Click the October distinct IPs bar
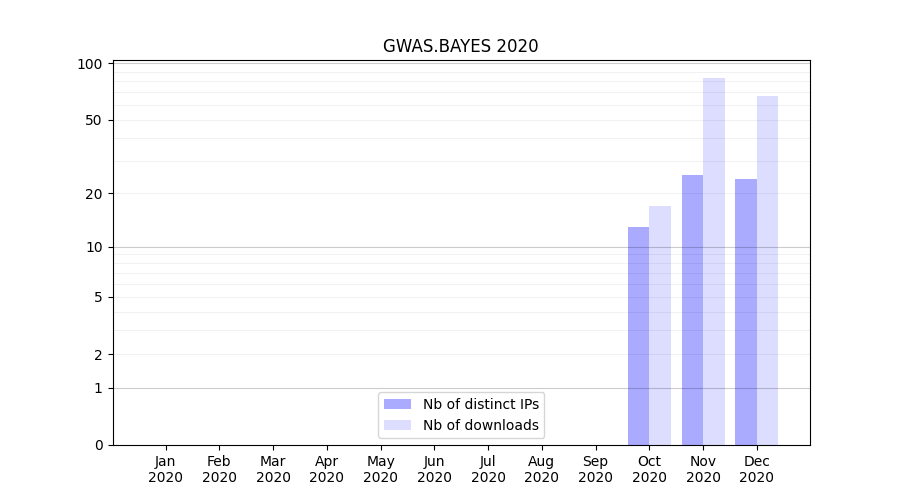Screen dimensions: 900x500 click(x=638, y=335)
